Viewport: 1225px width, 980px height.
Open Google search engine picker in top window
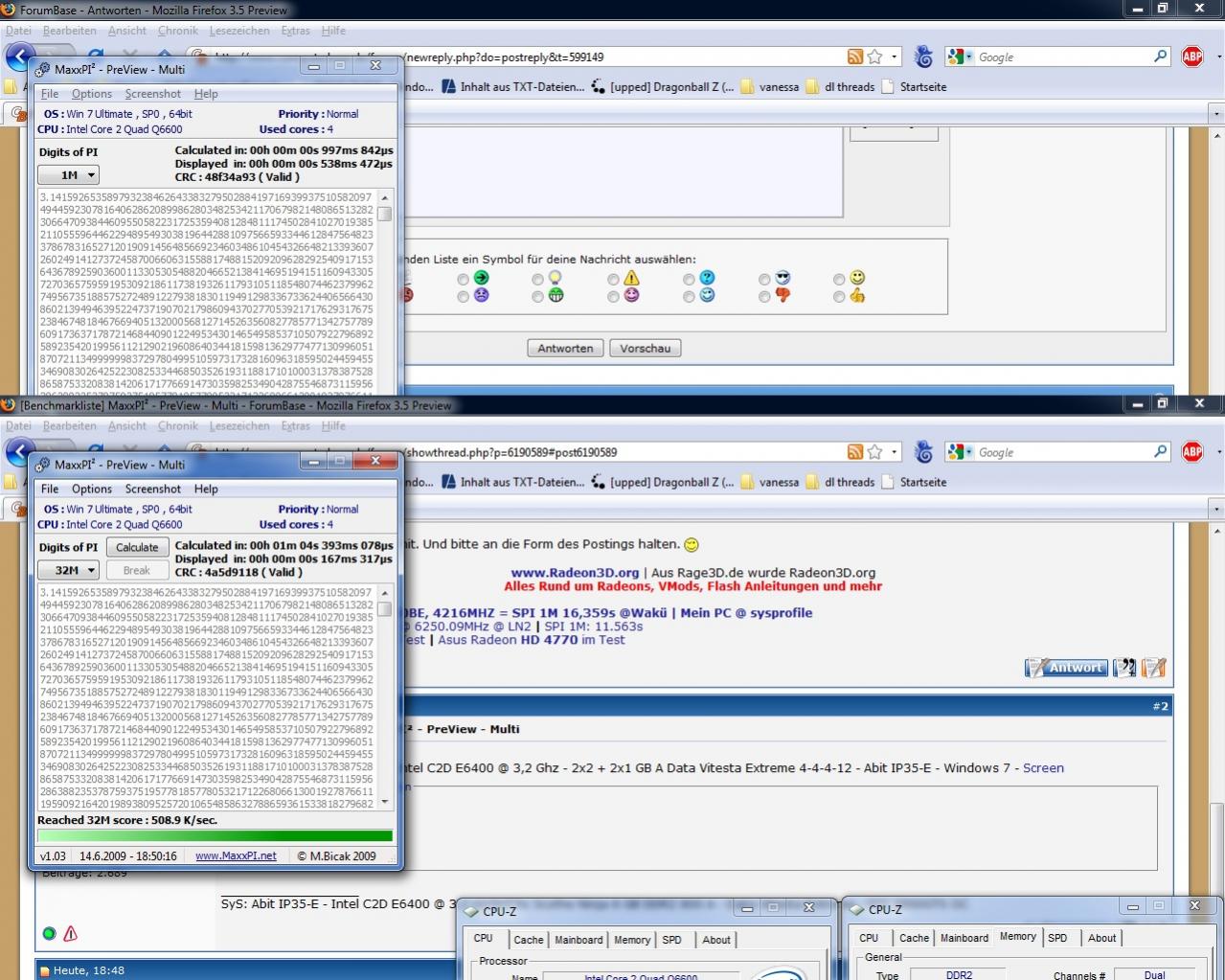[960, 57]
